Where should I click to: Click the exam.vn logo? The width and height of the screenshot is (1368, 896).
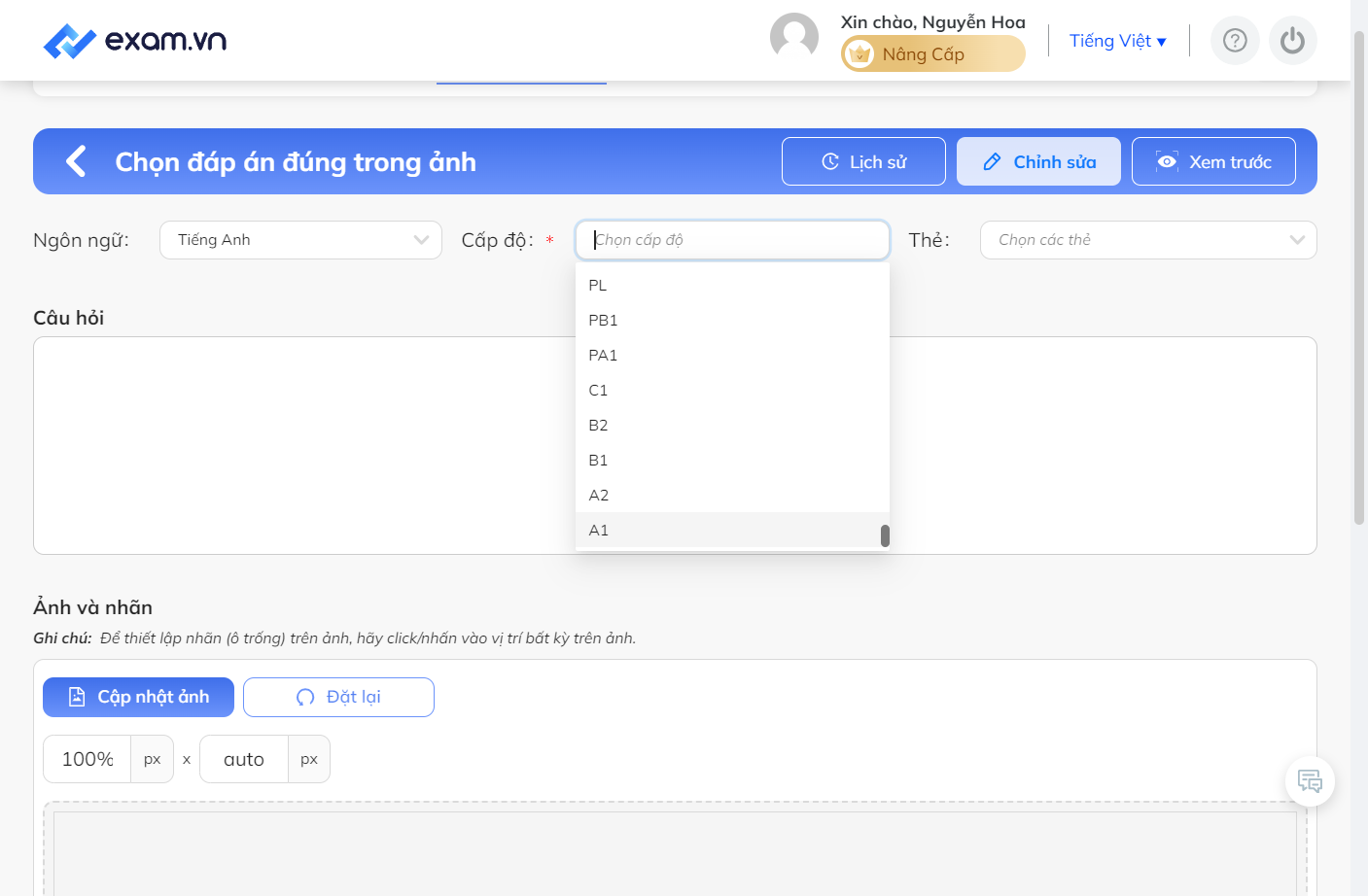(135, 41)
